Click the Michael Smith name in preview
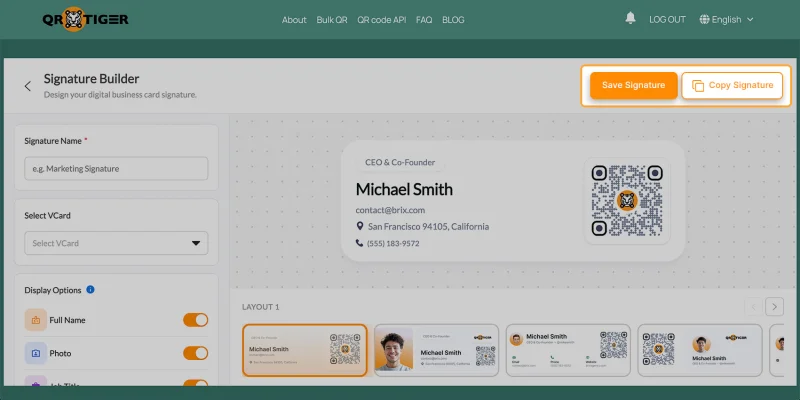This screenshot has width=800, height=400. [404, 189]
